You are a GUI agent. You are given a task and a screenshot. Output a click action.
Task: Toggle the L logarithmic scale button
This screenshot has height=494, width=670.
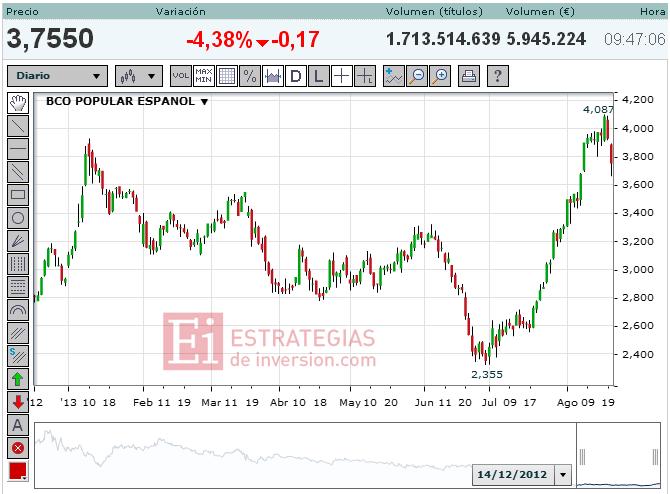click(318, 76)
